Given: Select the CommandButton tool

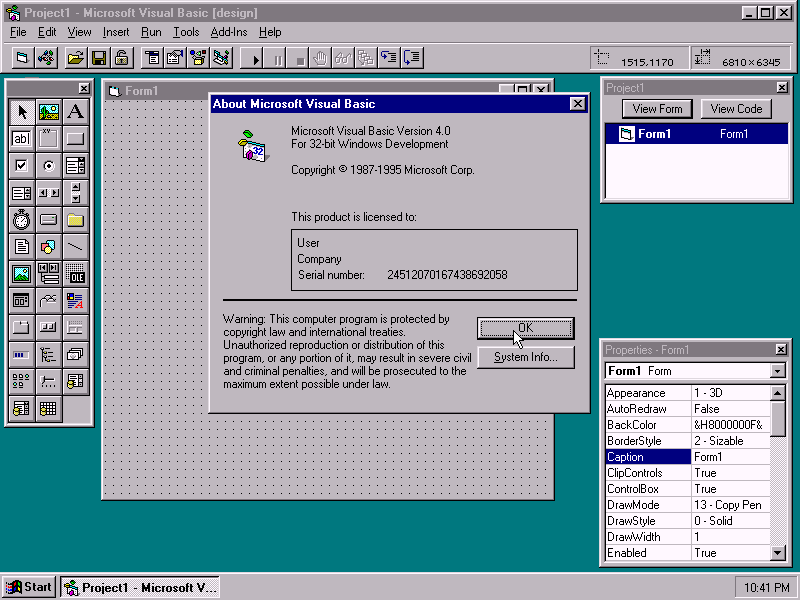Looking at the screenshot, I should (75, 138).
